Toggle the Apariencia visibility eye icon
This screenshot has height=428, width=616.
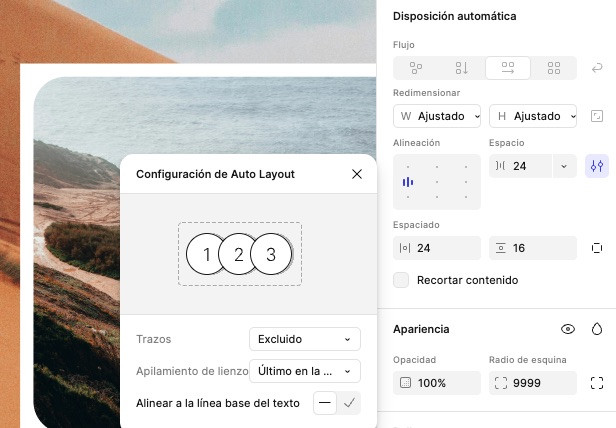click(x=568, y=329)
